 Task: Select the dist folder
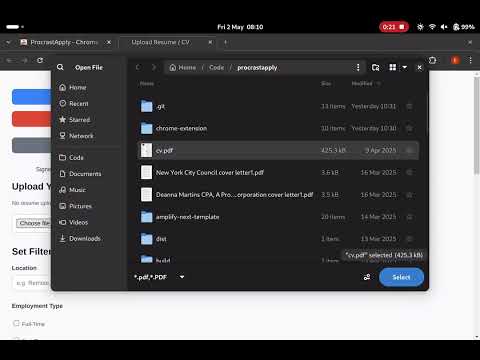pos(278,239)
